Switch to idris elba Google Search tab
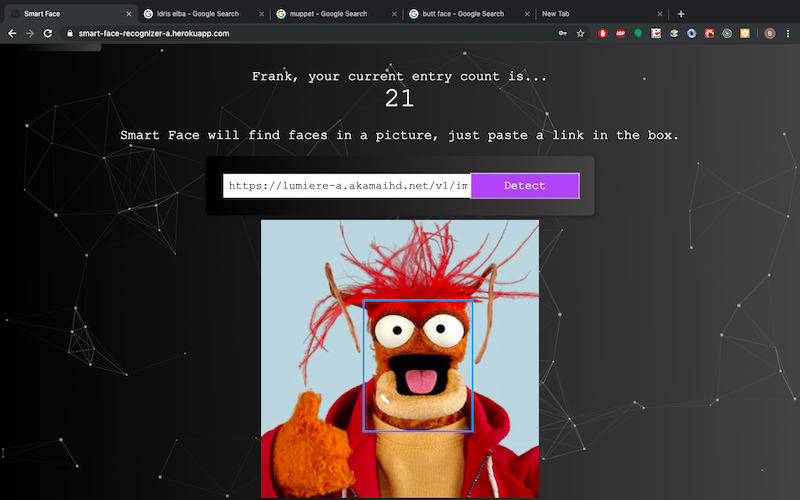Viewport: 800px width, 500px height. [204, 14]
